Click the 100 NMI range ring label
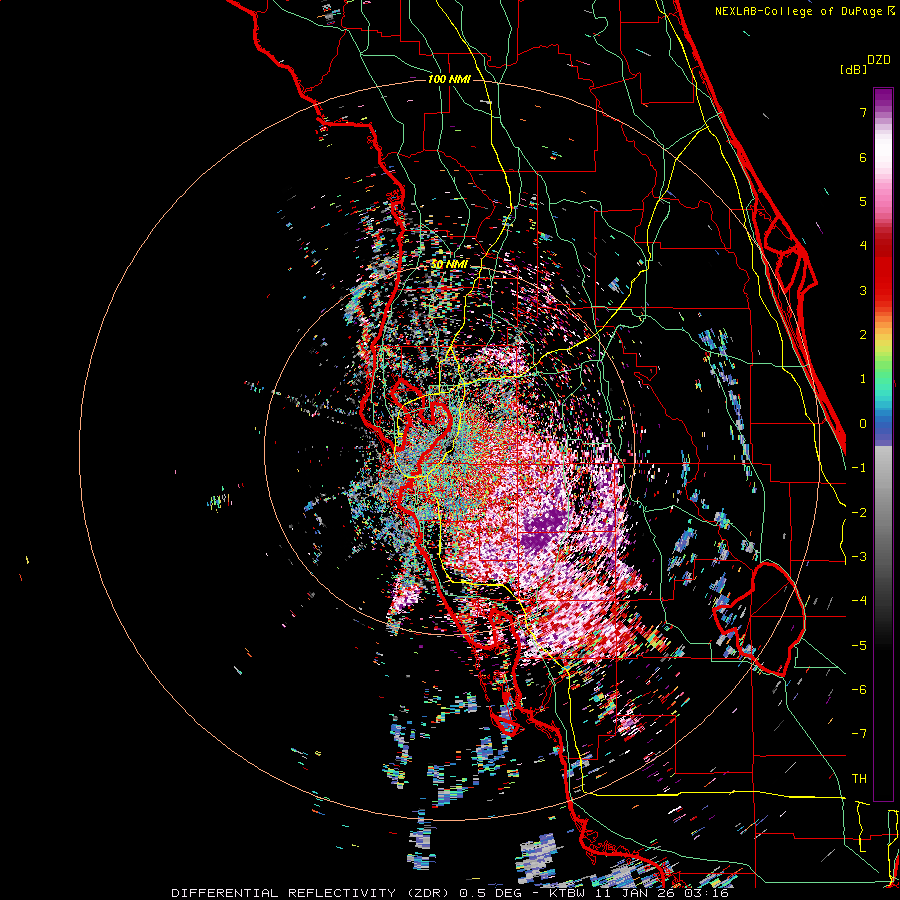900x900 pixels. (x=449, y=79)
